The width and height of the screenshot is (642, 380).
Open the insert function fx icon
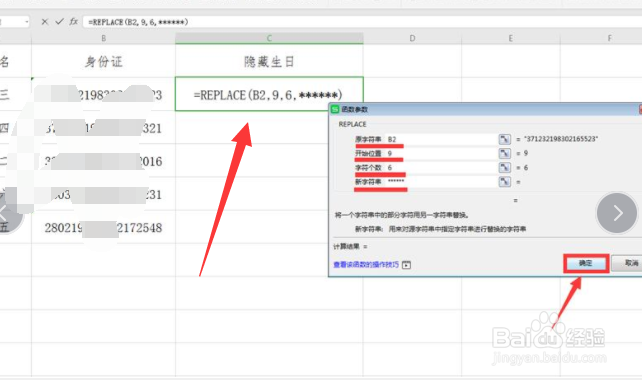tap(74, 21)
